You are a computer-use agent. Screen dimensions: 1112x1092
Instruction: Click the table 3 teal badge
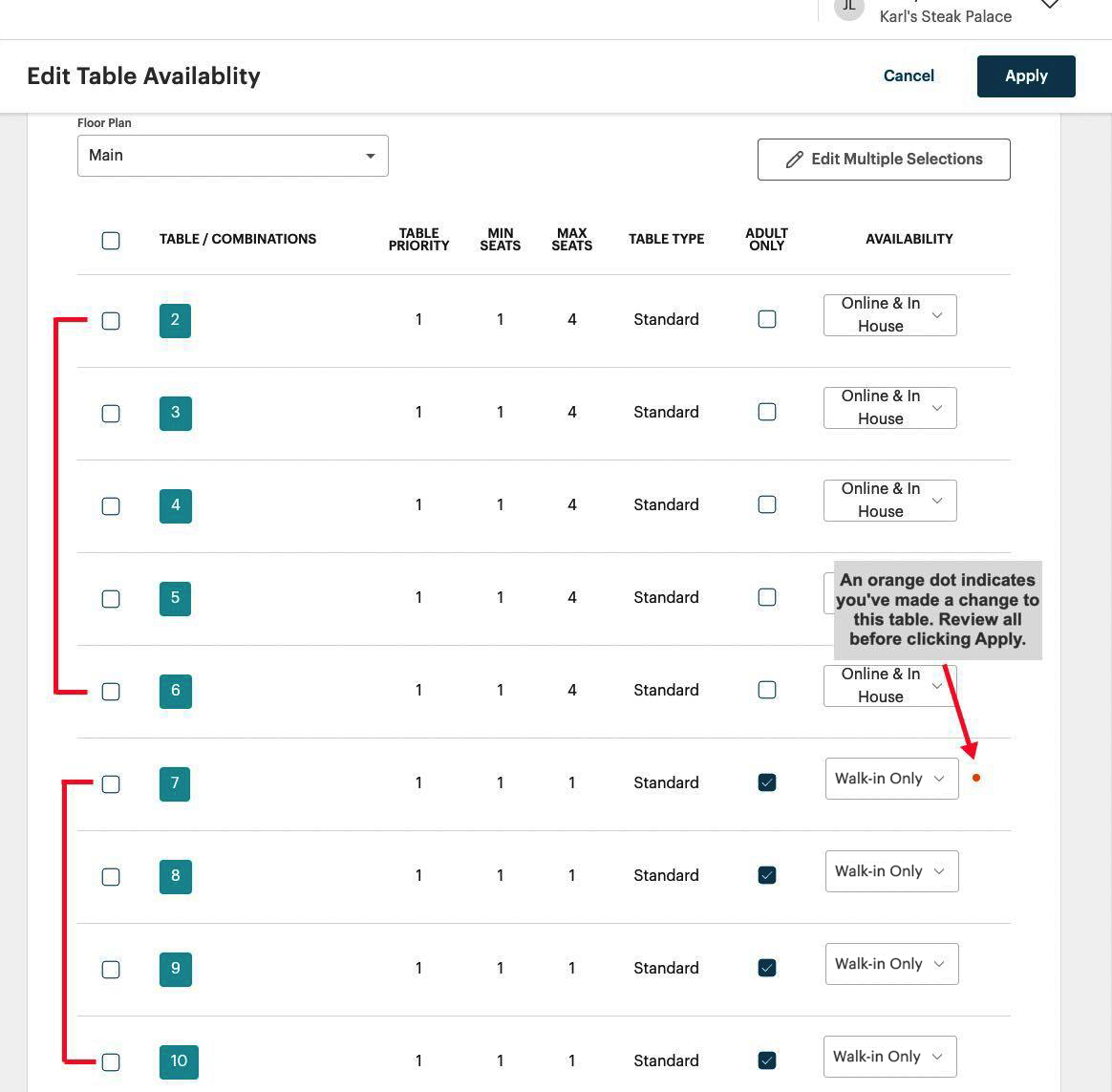[175, 414]
